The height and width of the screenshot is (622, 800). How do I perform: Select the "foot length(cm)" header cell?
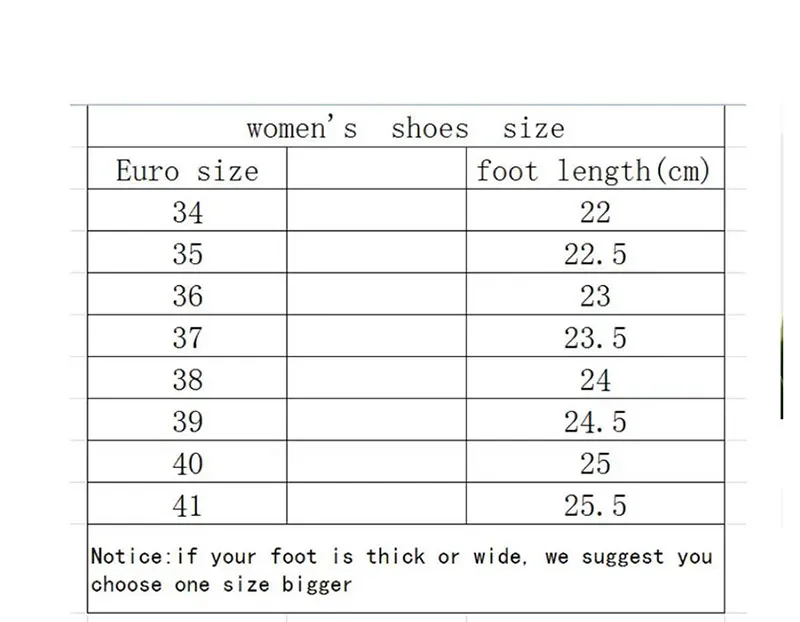[594, 170]
